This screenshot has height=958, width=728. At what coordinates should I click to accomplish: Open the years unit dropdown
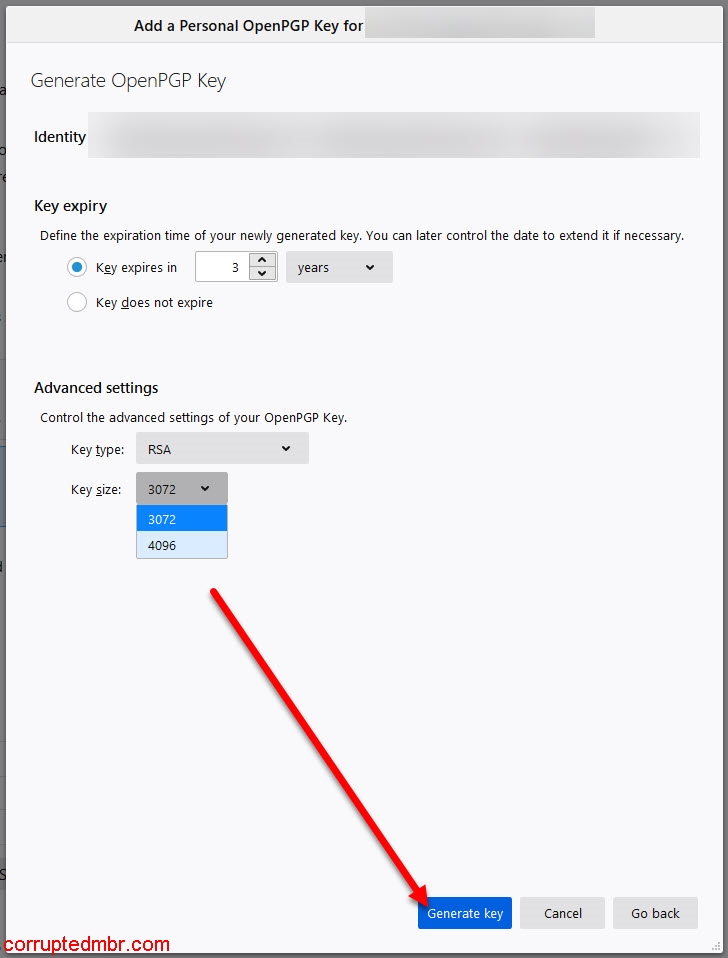[338, 267]
